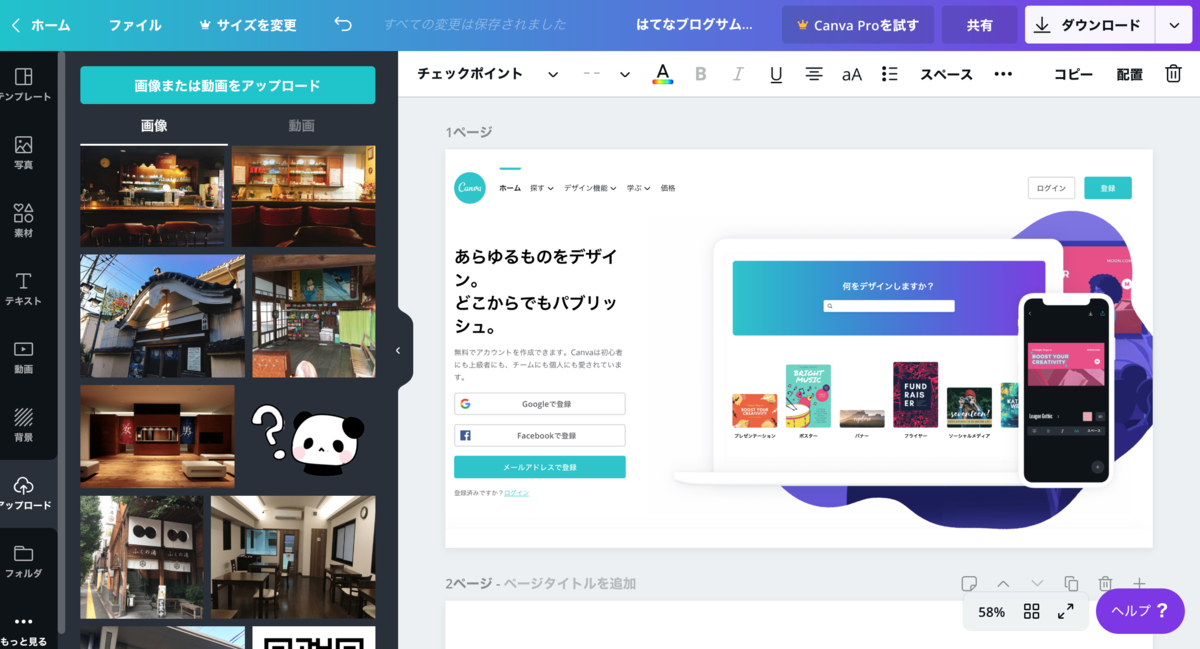Switch to the 画像 tab
1200x649 pixels.
click(x=154, y=126)
